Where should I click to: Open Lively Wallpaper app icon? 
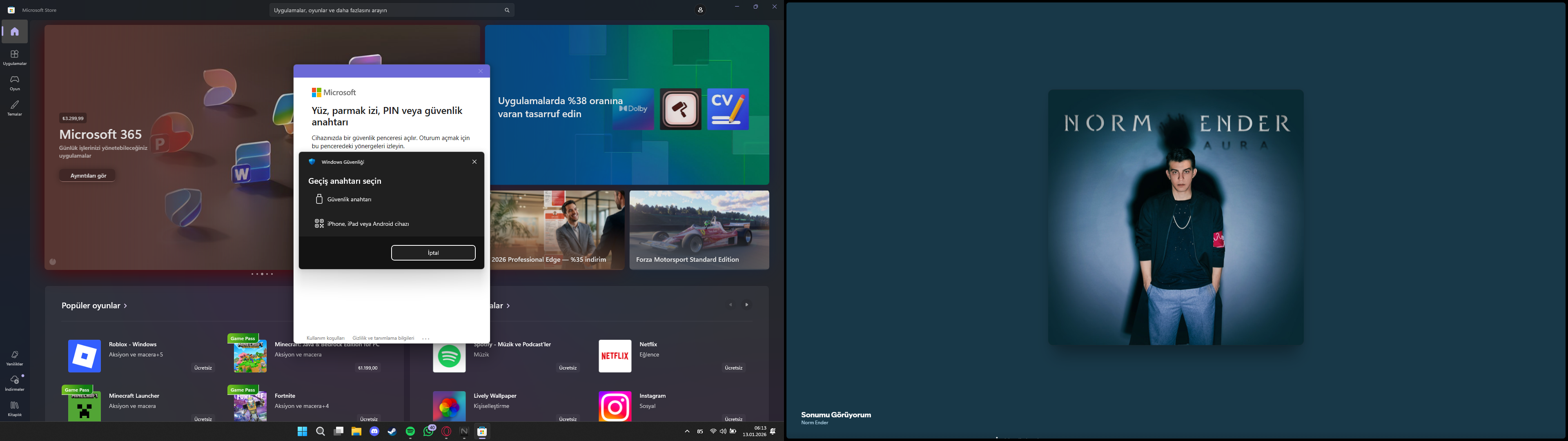click(449, 406)
